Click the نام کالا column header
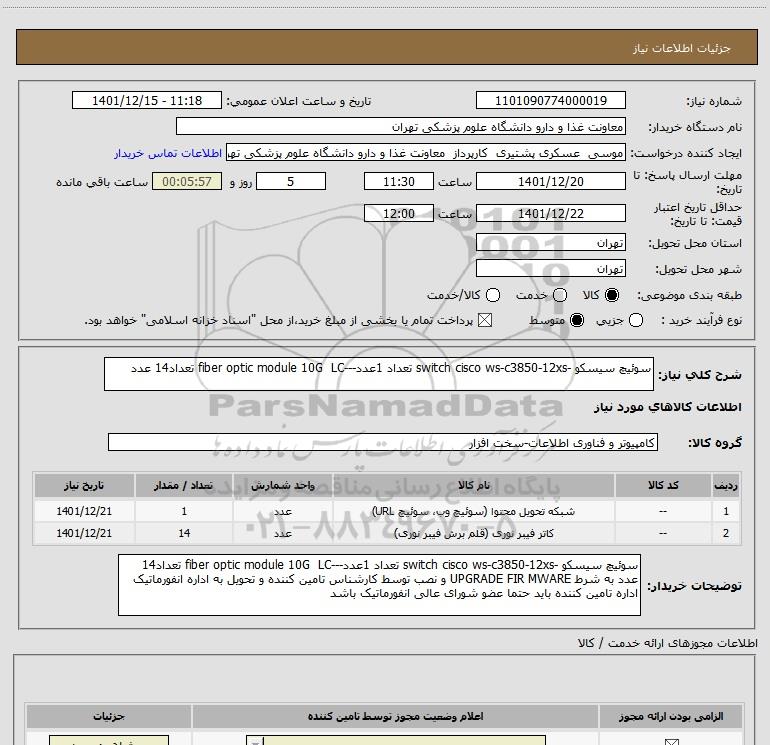Image resolution: width=770 pixels, height=745 pixels. pyautogui.click(x=473, y=485)
